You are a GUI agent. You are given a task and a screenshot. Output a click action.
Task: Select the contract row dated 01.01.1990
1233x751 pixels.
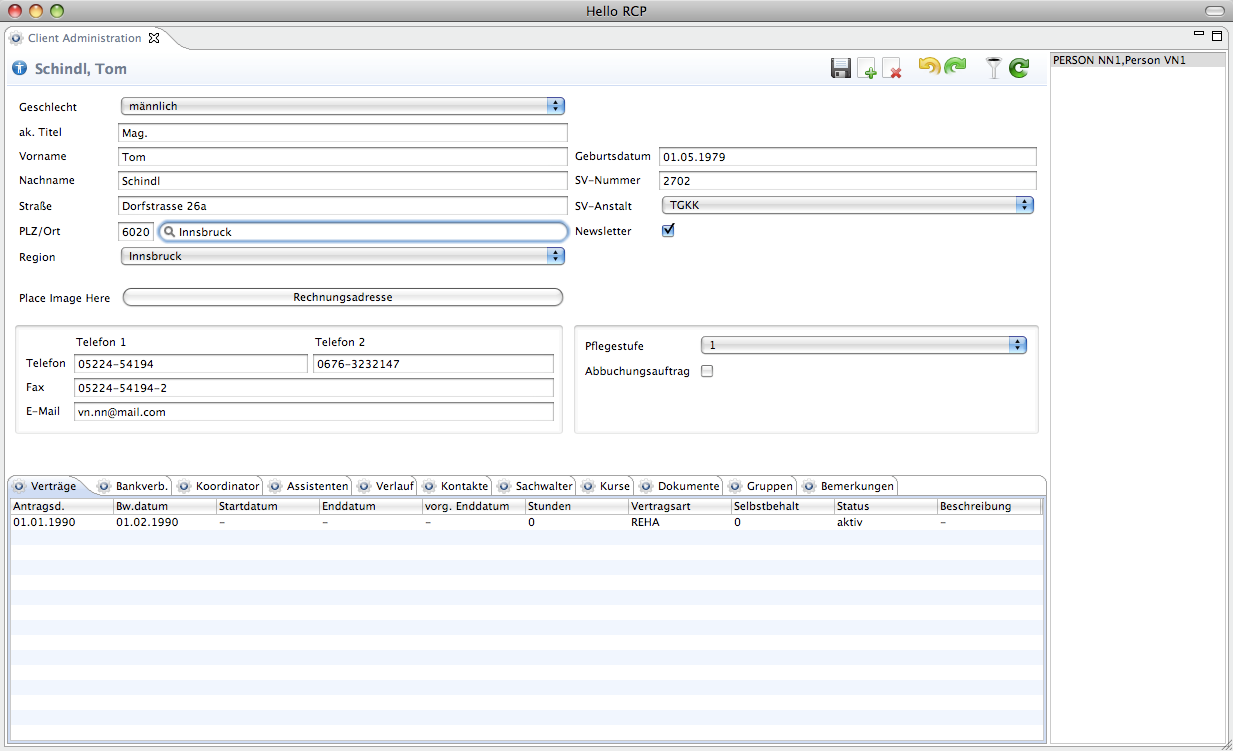(x=526, y=522)
